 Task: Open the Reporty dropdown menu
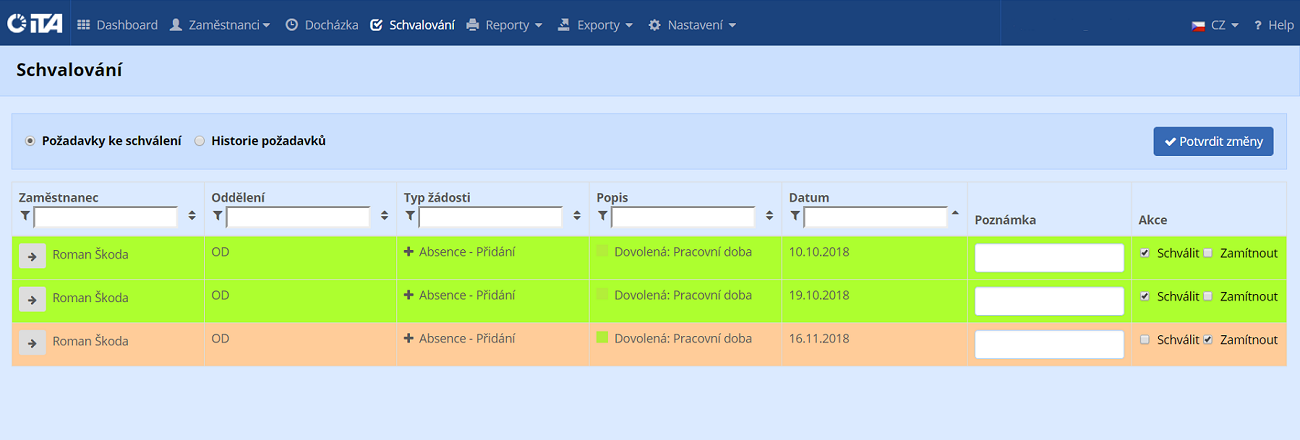(505, 25)
